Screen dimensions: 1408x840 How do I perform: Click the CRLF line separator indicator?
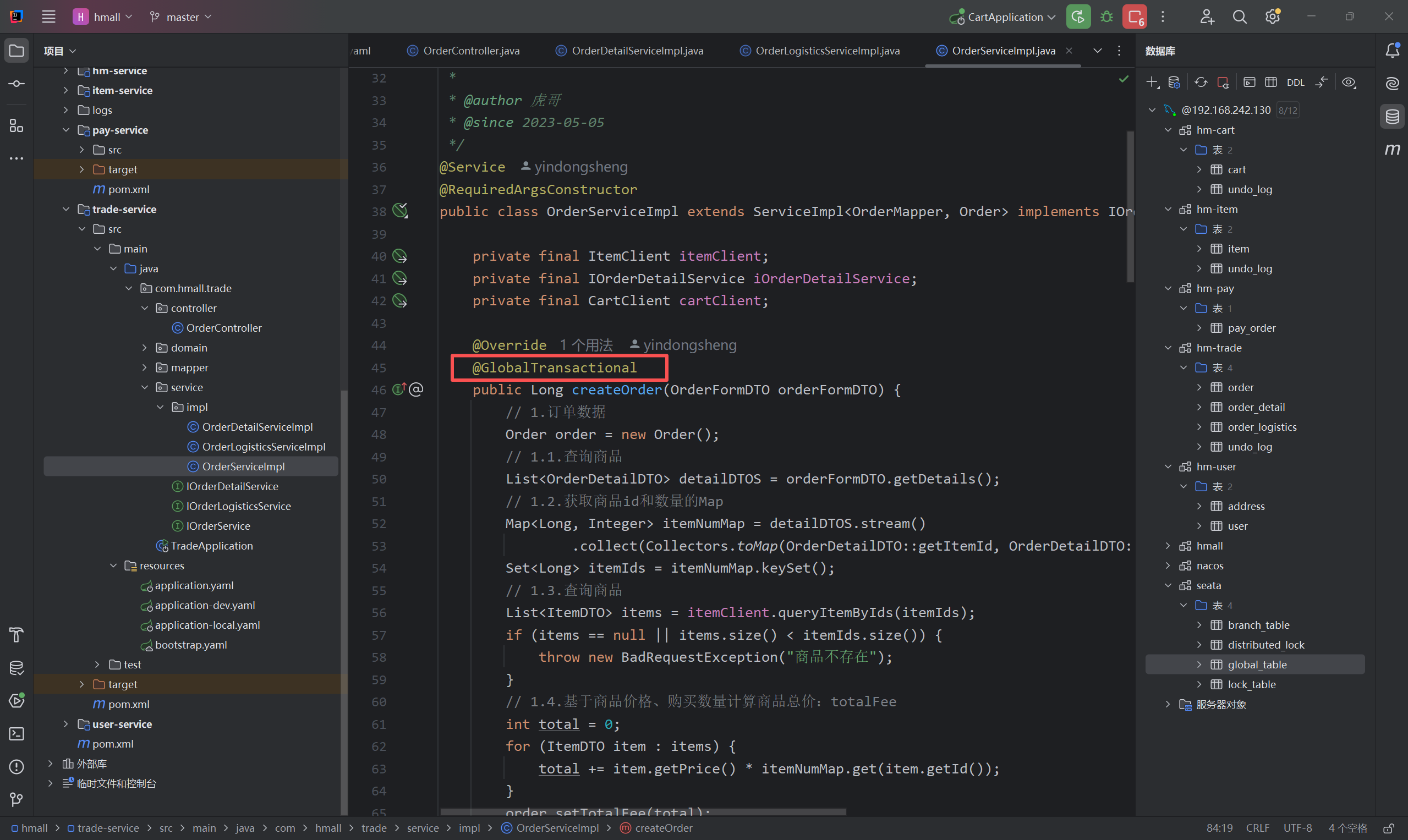[x=1257, y=828]
